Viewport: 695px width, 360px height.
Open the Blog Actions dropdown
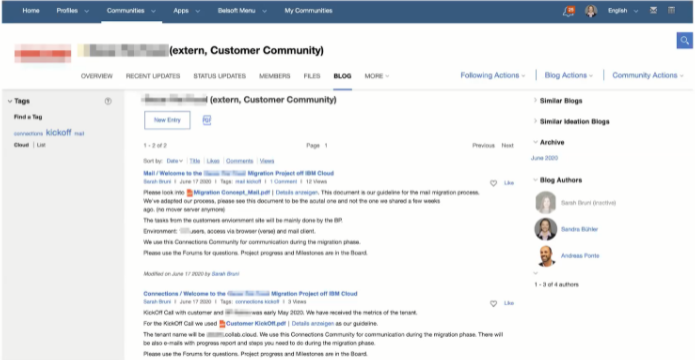point(569,75)
